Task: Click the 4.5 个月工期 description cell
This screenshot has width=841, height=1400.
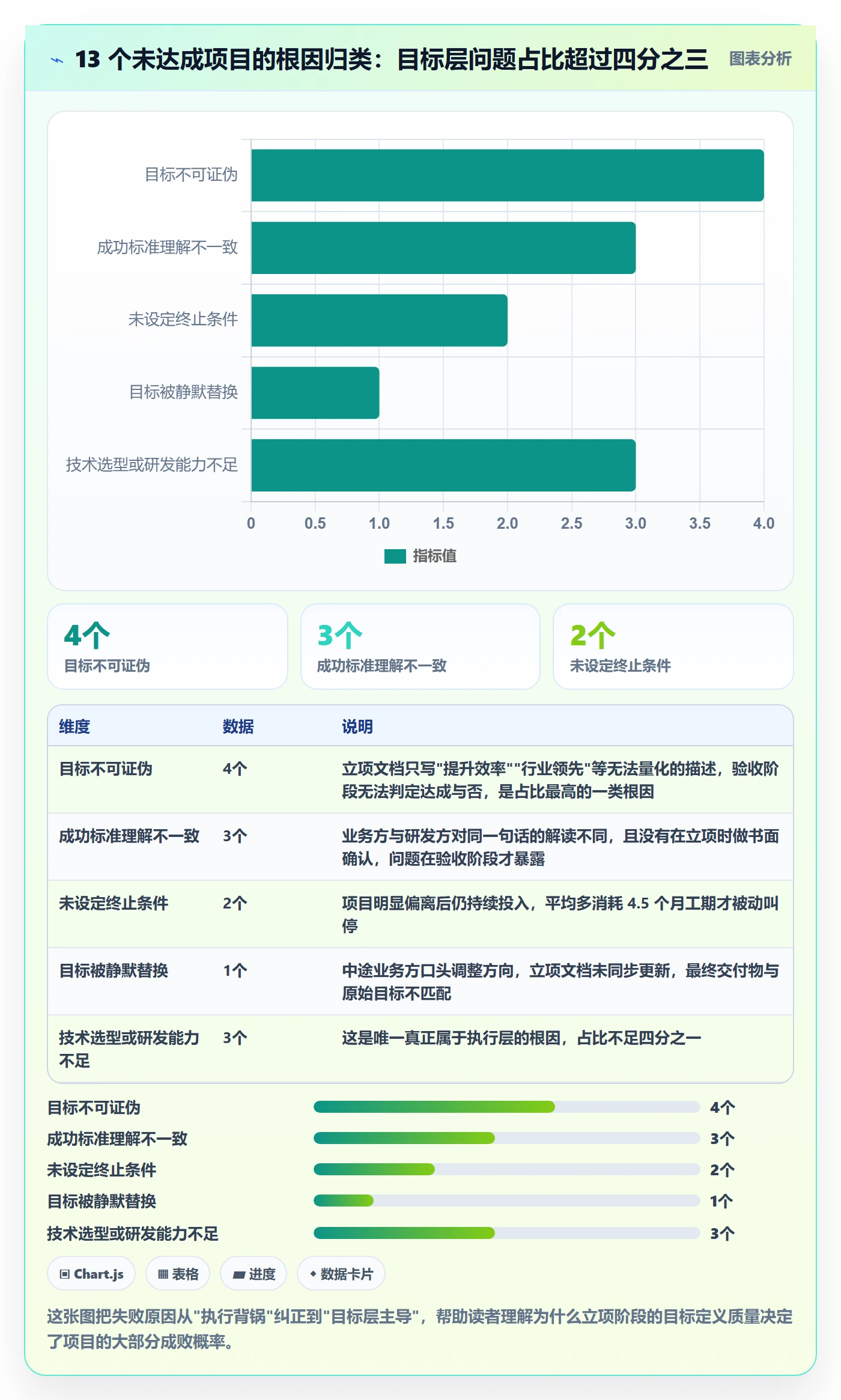Action: point(560,915)
